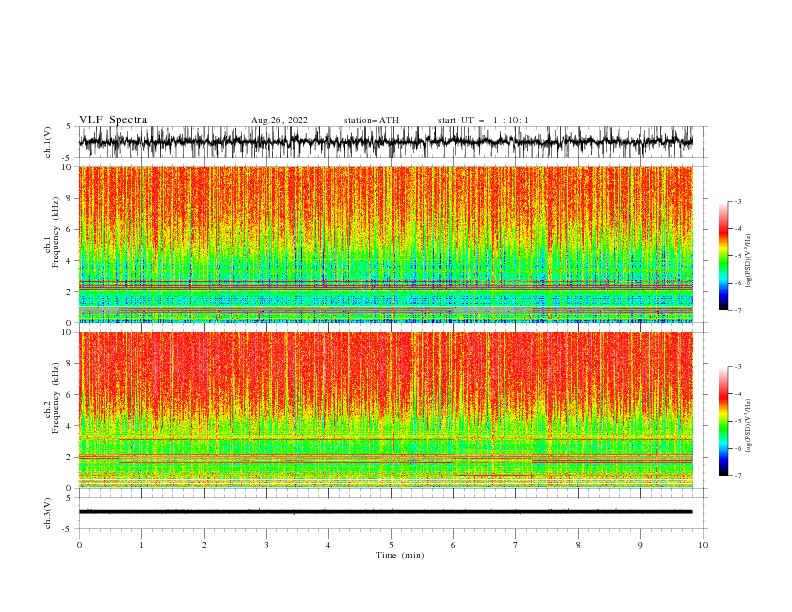Click the "6" kHz tick on ch.2 frequency axis

click(69, 394)
